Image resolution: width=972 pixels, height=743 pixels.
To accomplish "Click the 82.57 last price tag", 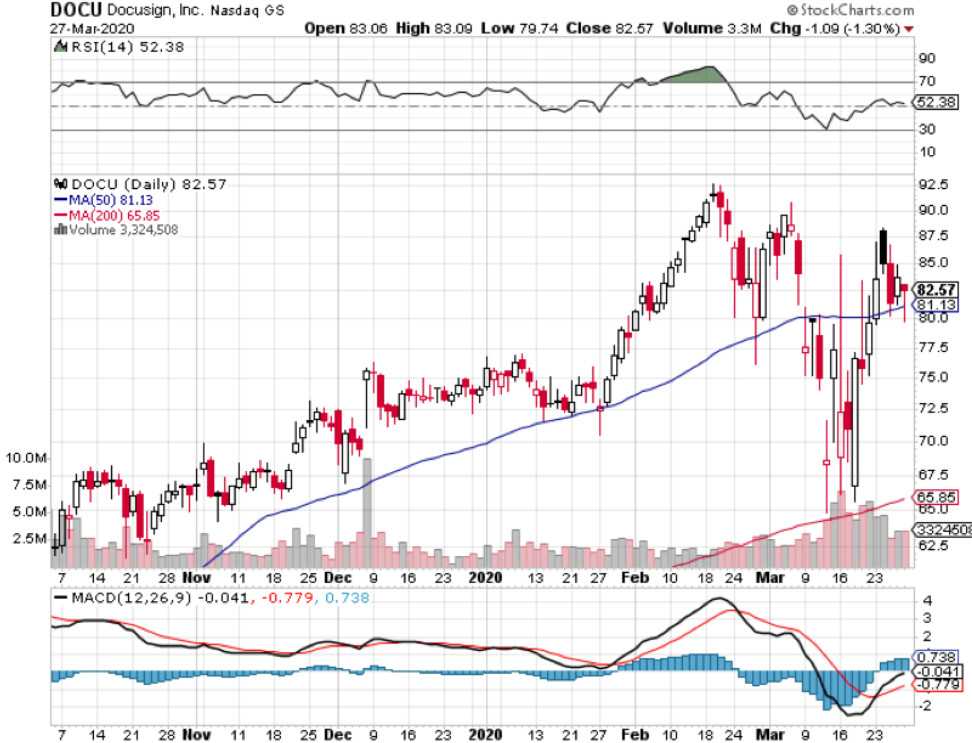I will tap(936, 290).
